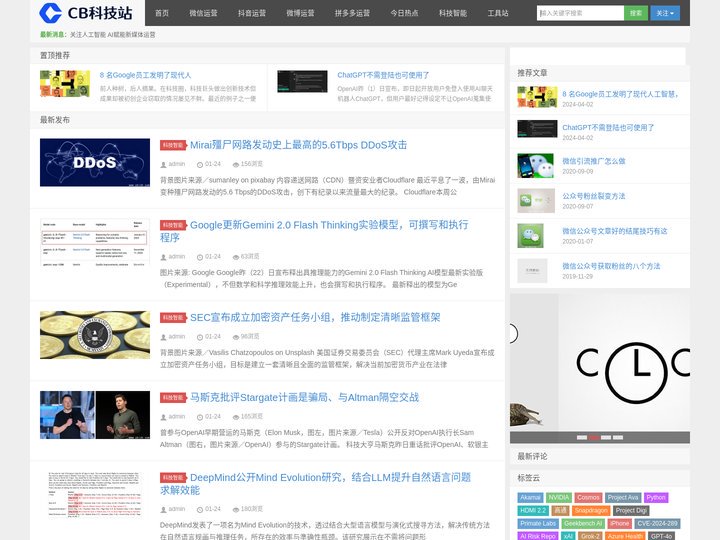Expand the blue 关注 dropdown
This screenshot has width=720, height=540.
[x=665, y=13]
